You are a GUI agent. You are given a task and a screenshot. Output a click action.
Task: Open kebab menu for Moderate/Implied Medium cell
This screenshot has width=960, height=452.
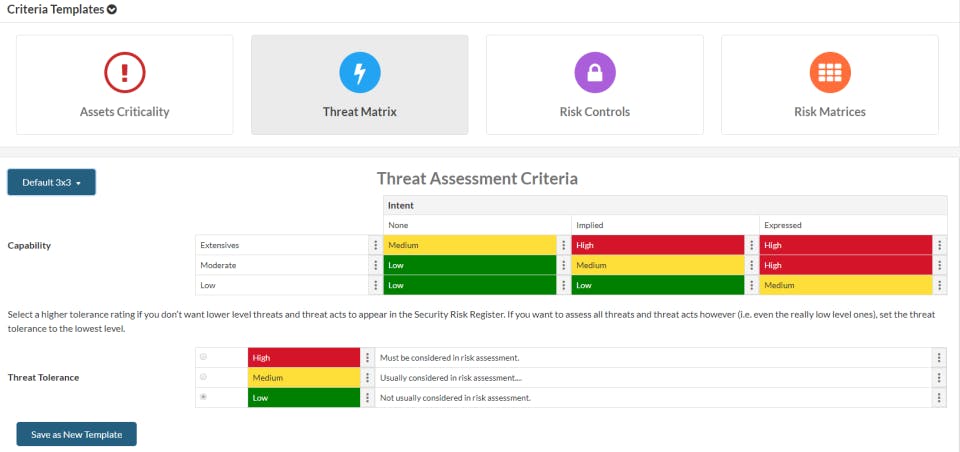(751, 265)
